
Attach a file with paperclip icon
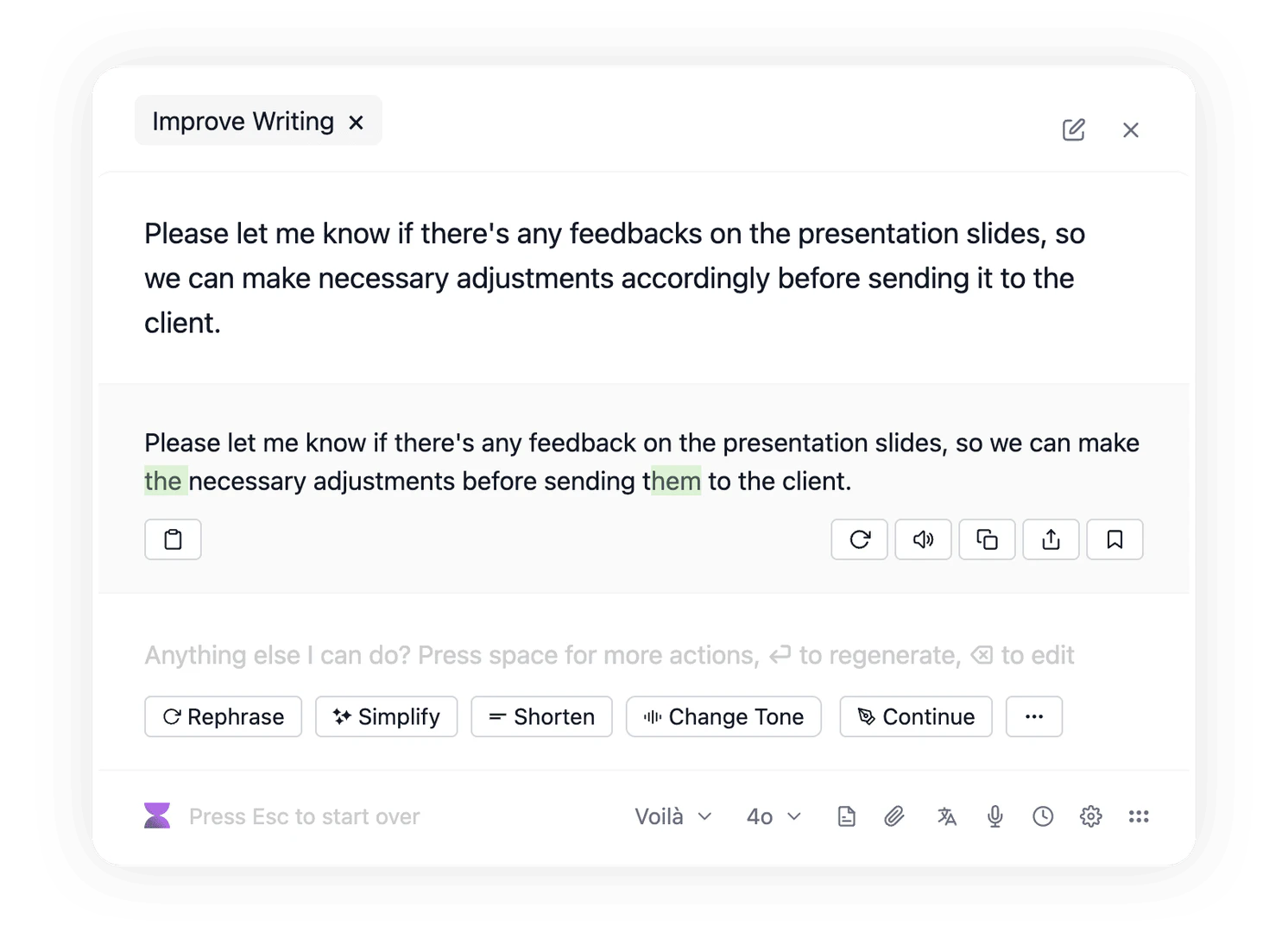point(895,815)
